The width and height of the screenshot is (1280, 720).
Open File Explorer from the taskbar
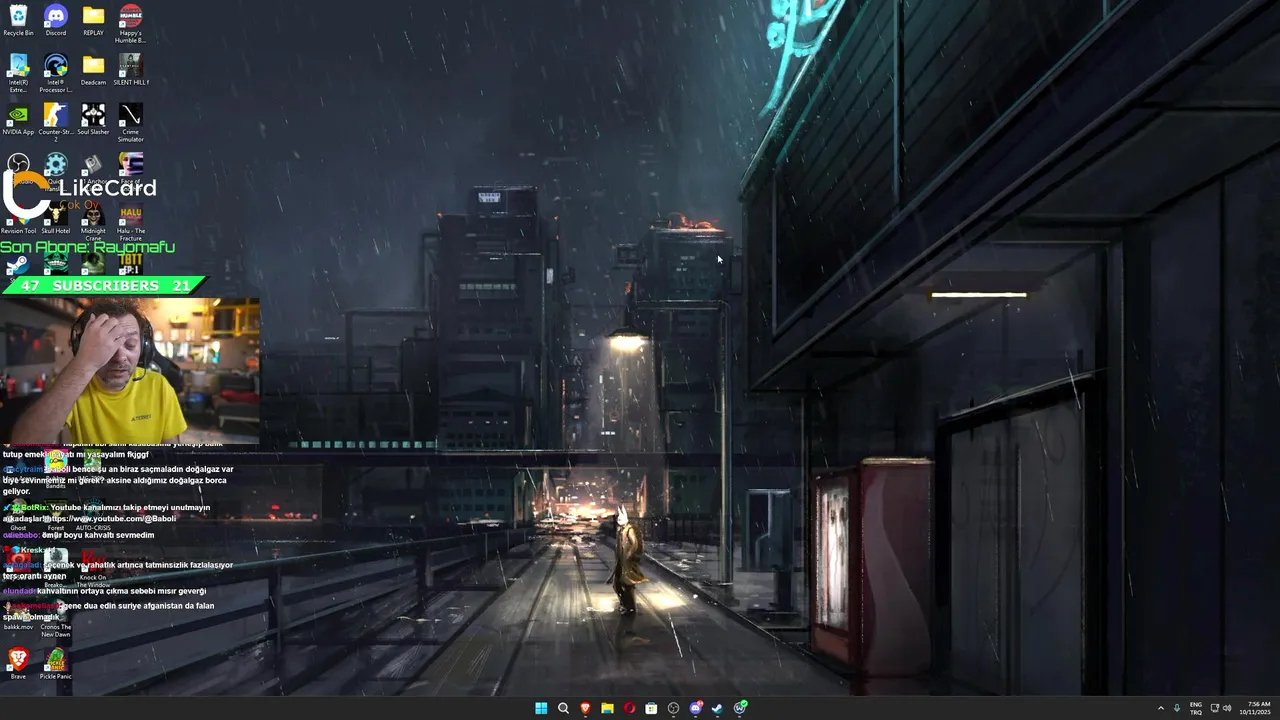pyautogui.click(x=607, y=708)
